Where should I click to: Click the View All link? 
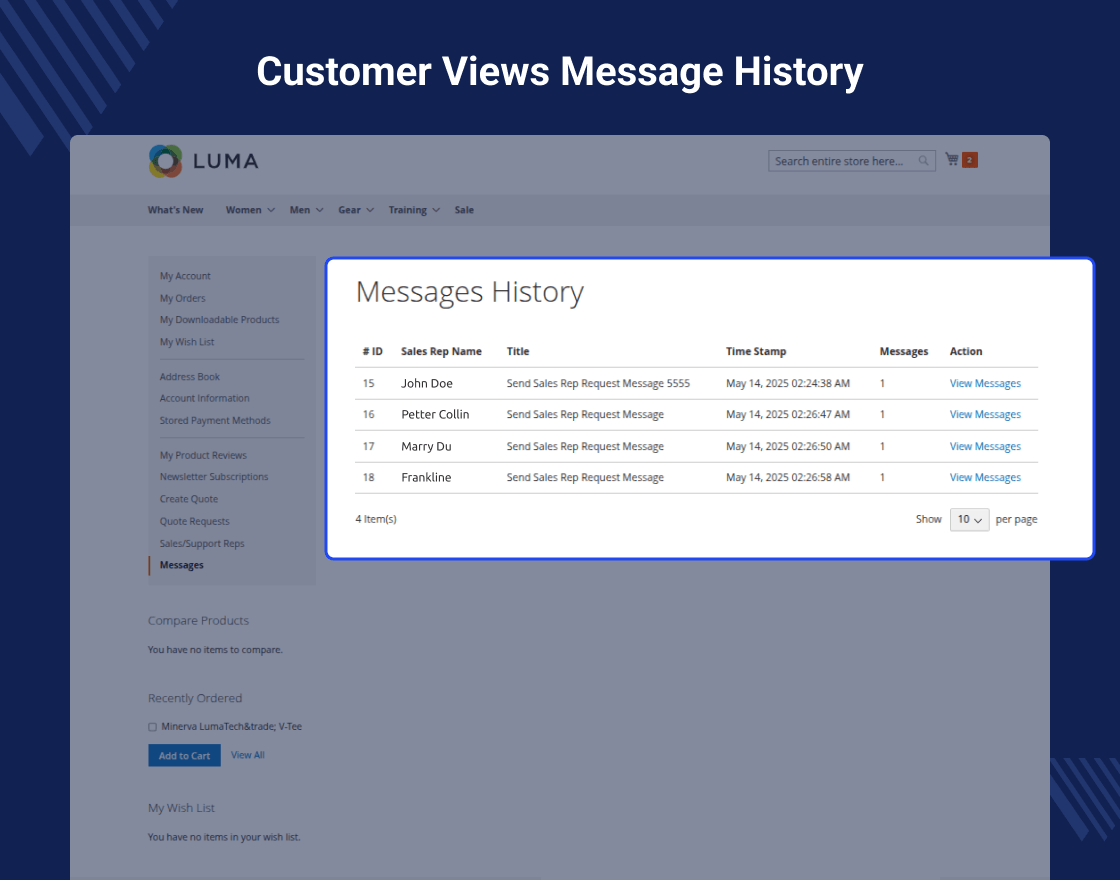point(248,755)
